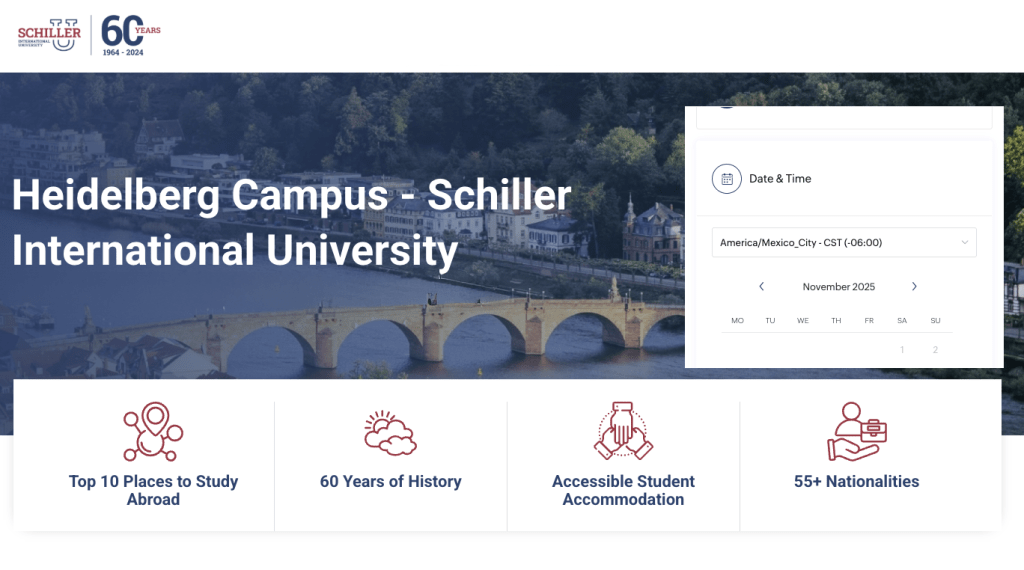Viewport: 1024px width, 570px height.
Task: Open Accessible Student Accommodation
Action: [x=623, y=490]
